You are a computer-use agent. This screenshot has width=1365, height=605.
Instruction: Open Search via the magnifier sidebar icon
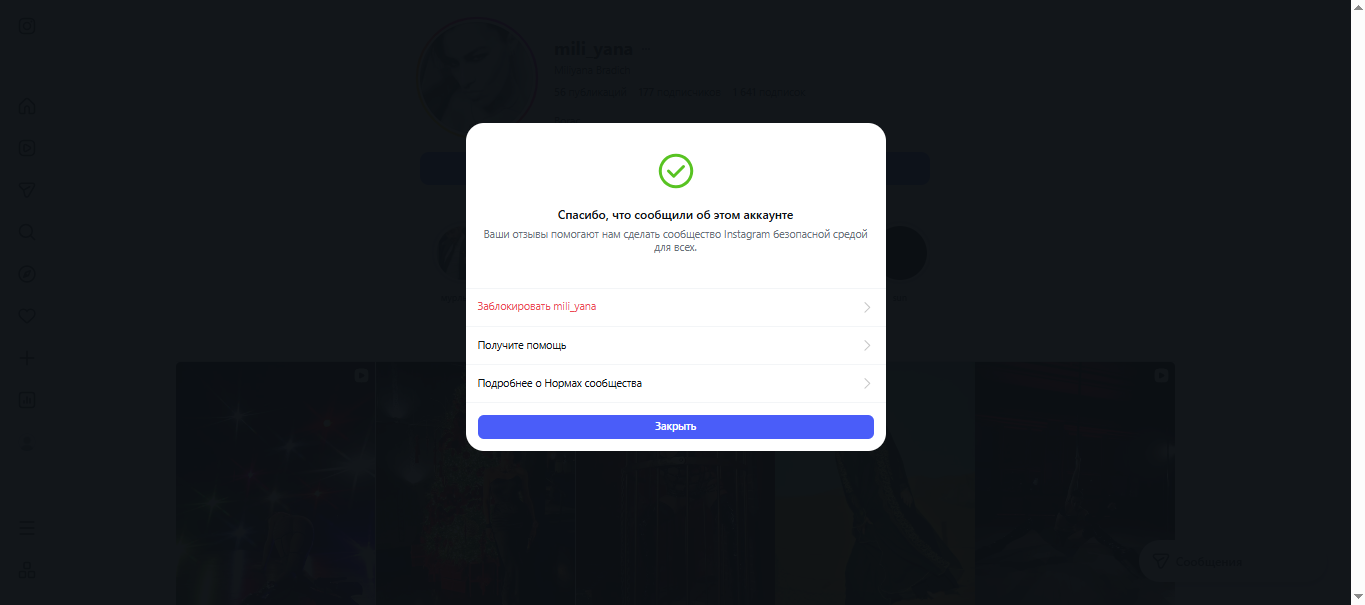28,232
